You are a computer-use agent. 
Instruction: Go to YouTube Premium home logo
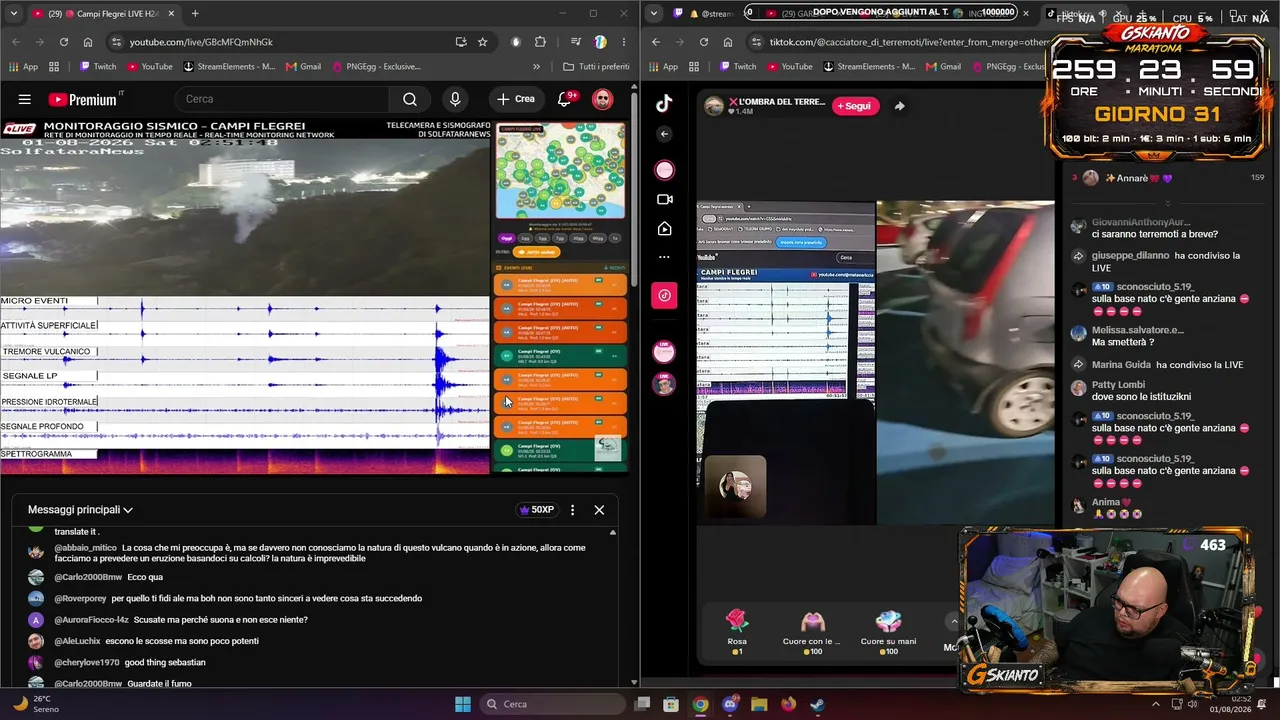(84, 99)
